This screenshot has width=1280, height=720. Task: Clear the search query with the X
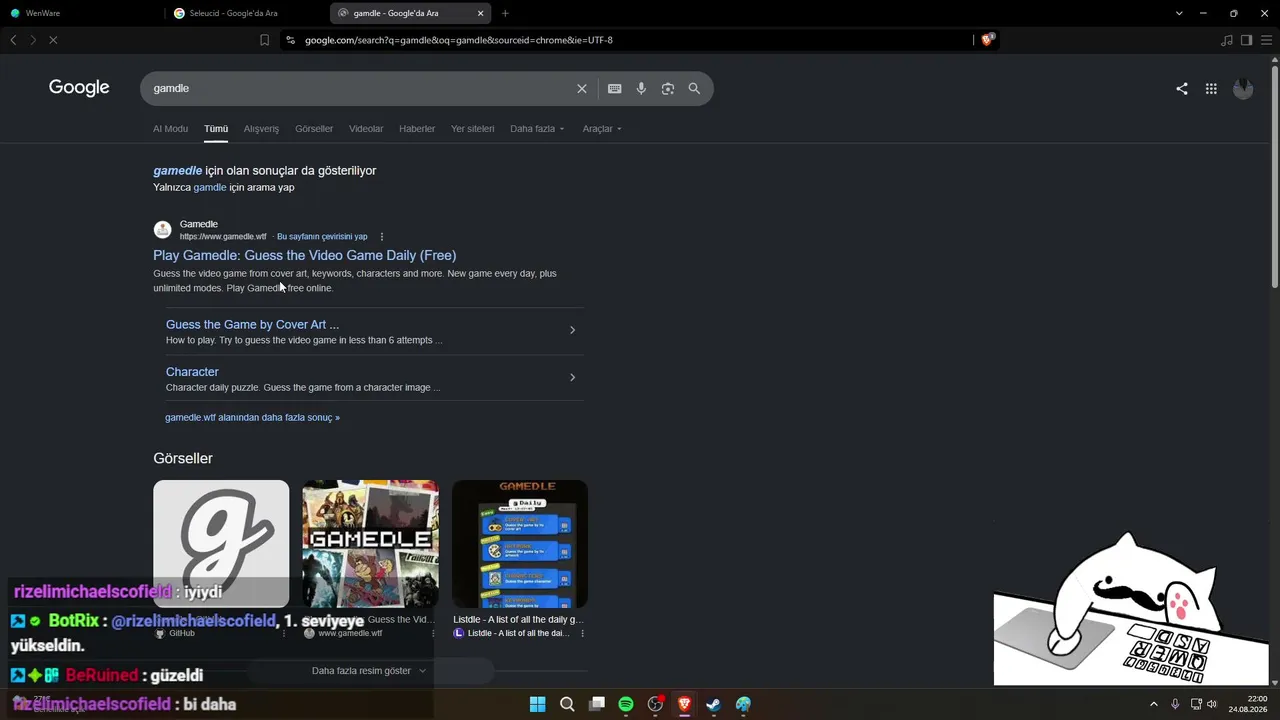point(582,88)
